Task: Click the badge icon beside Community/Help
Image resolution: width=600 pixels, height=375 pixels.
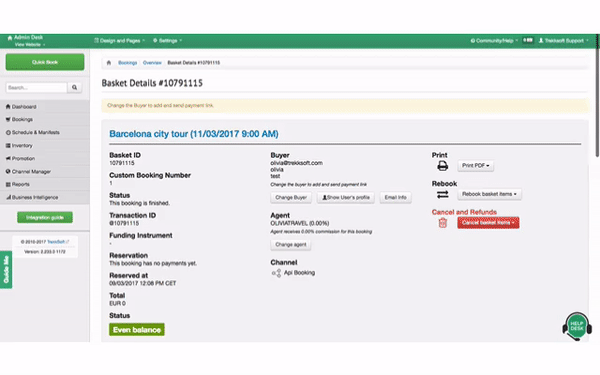Action: (528, 40)
